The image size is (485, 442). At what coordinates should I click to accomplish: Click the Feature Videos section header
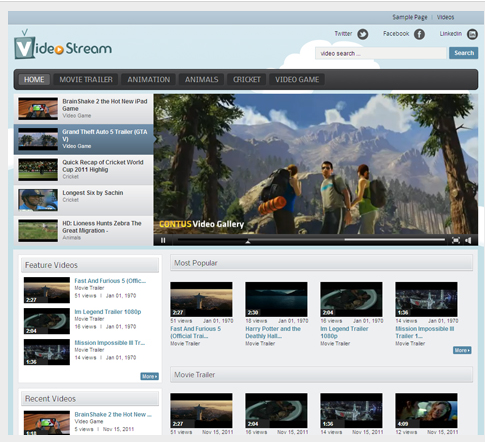[x=90, y=265]
